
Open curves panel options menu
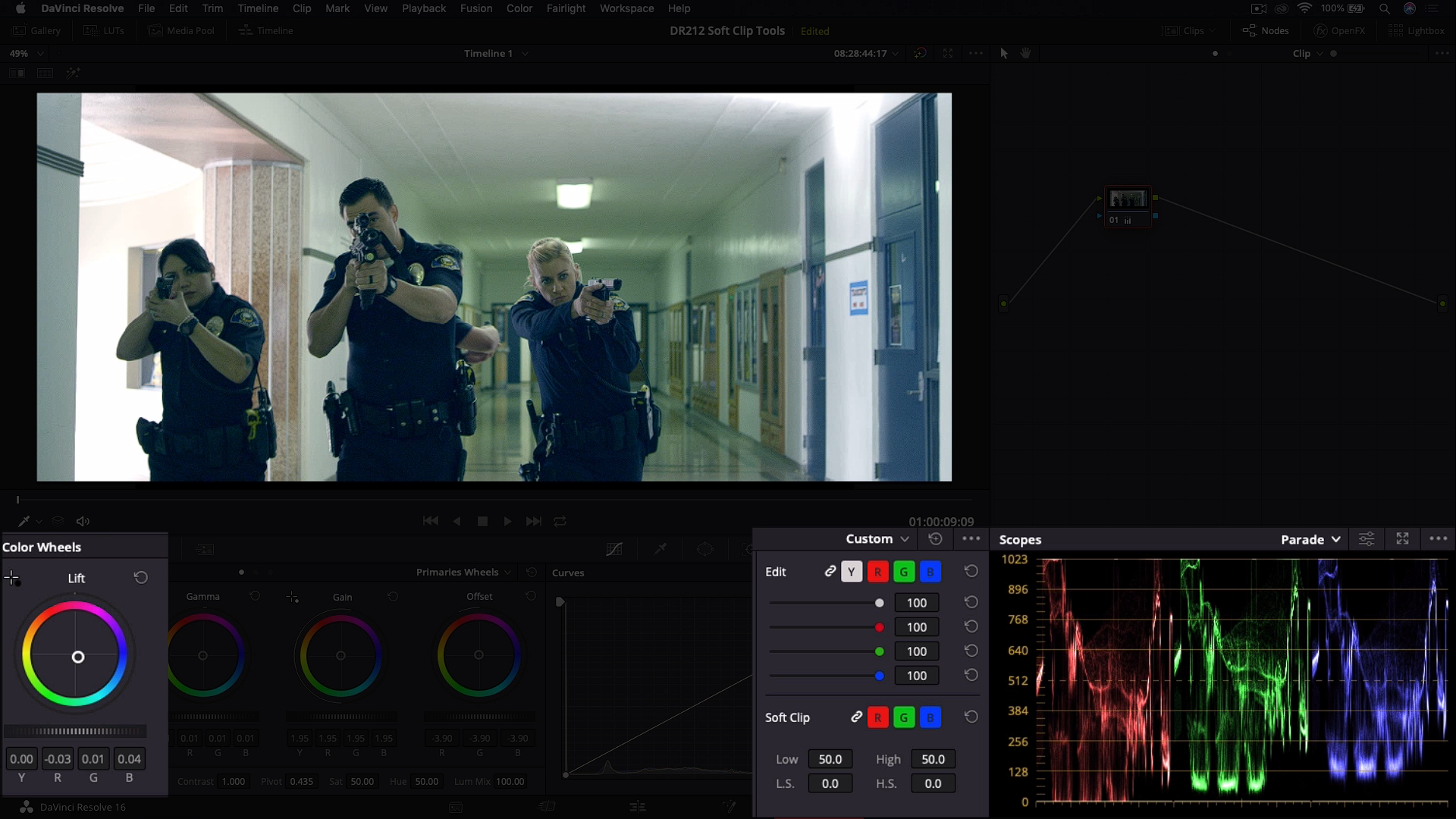point(971,538)
